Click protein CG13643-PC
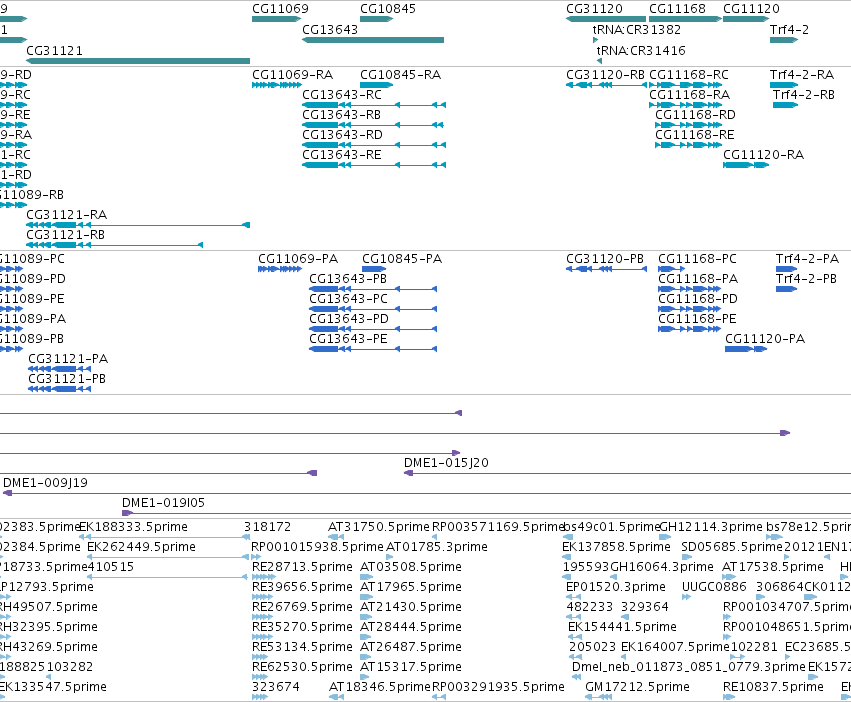851x702 pixels. click(348, 299)
